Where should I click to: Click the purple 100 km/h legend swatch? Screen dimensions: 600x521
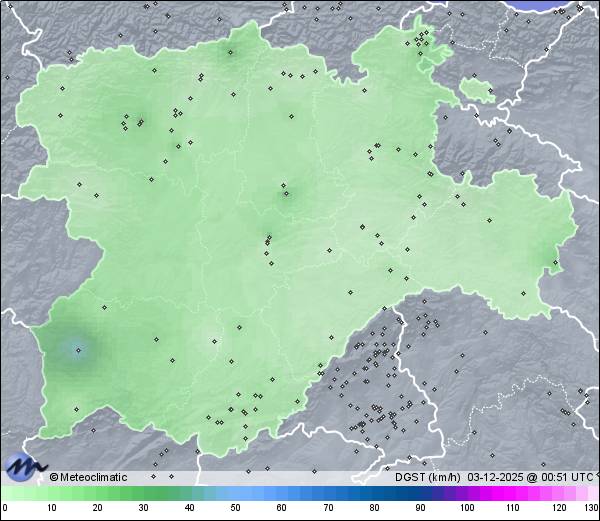[466, 494]
